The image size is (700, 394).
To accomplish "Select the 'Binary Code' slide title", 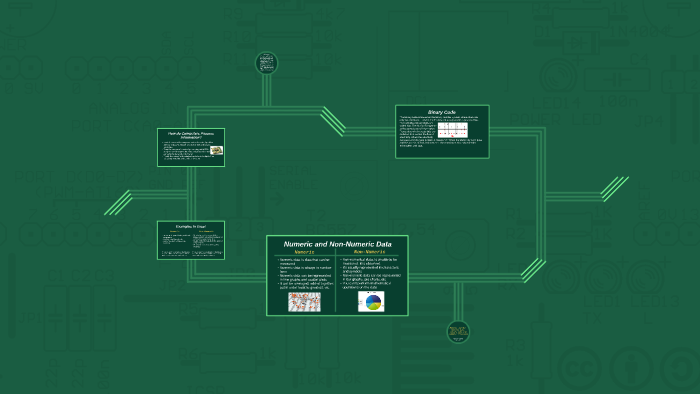I will pyautogui.click(x=442, y=112).
